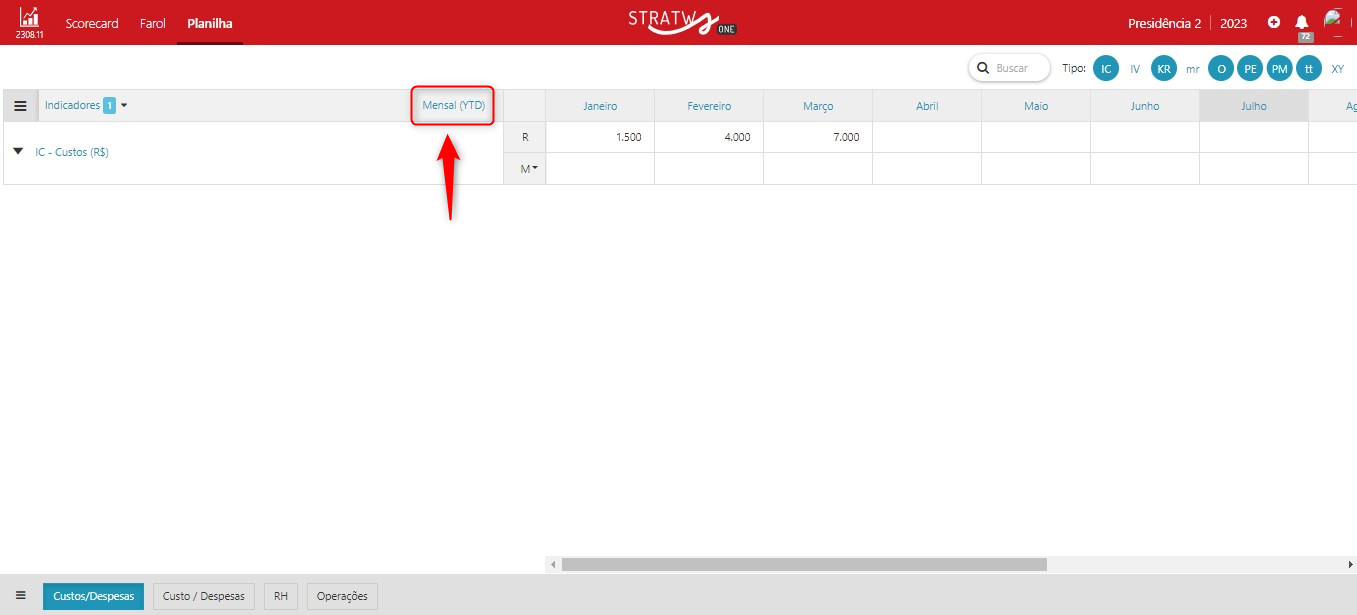Expand the Indicadores dropdown arrow
1357x615 pixels.
[x=124, y=105]
